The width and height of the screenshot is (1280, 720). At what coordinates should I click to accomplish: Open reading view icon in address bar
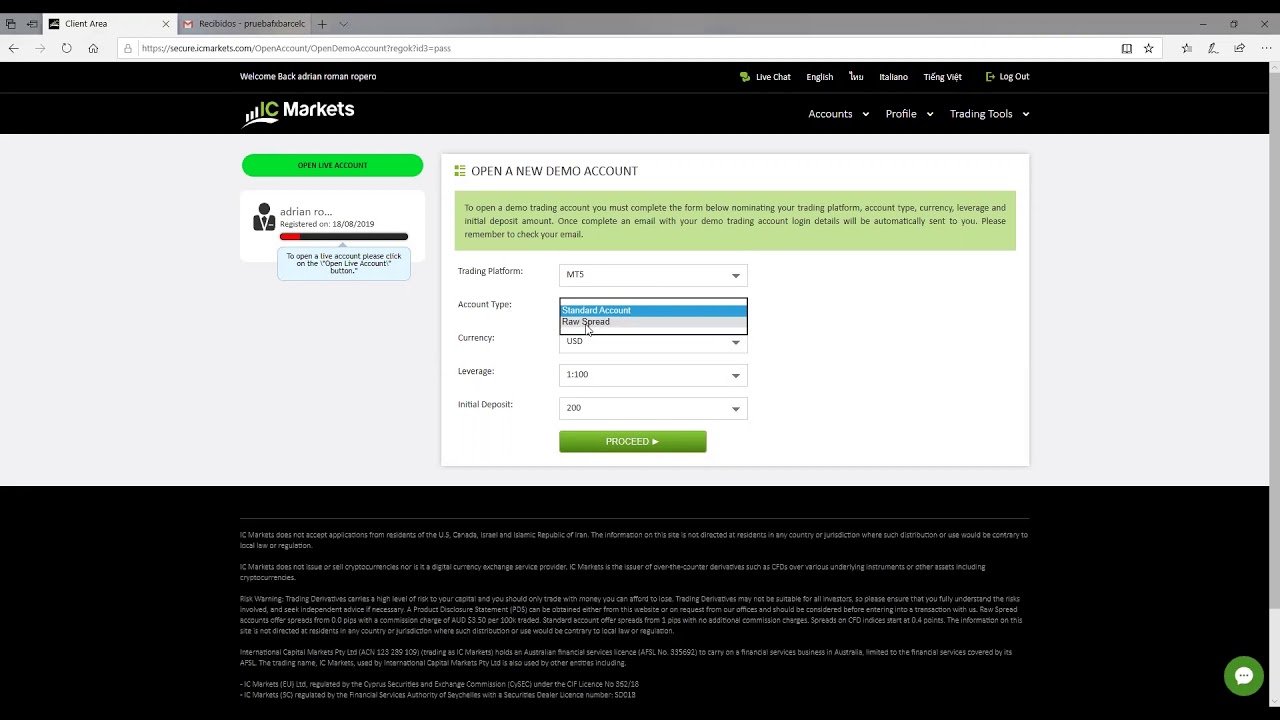pyautogui.click(x=1126, y=48)
